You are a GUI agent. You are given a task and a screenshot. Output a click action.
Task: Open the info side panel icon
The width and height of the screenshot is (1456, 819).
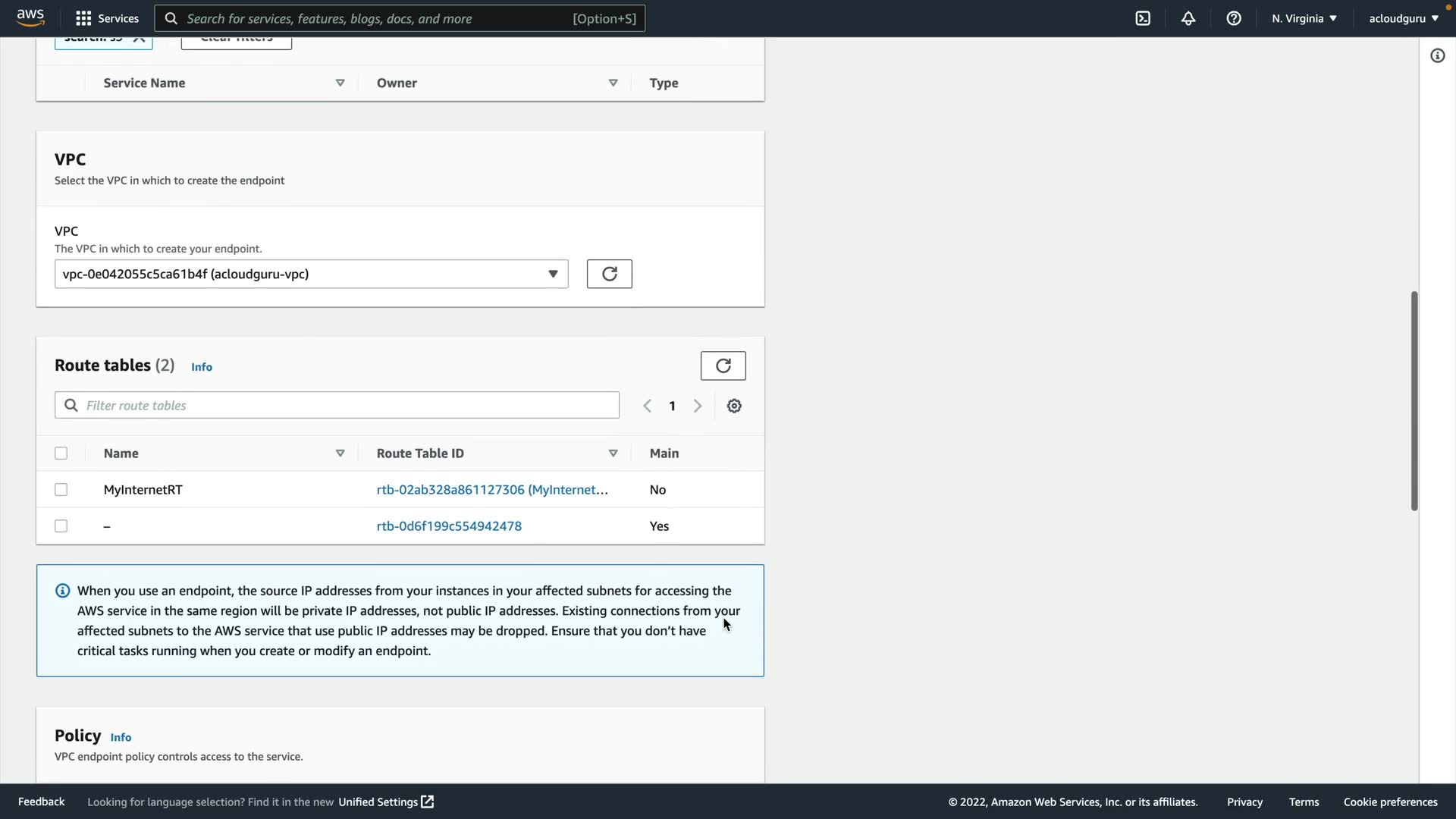[x=1437, y=55]
